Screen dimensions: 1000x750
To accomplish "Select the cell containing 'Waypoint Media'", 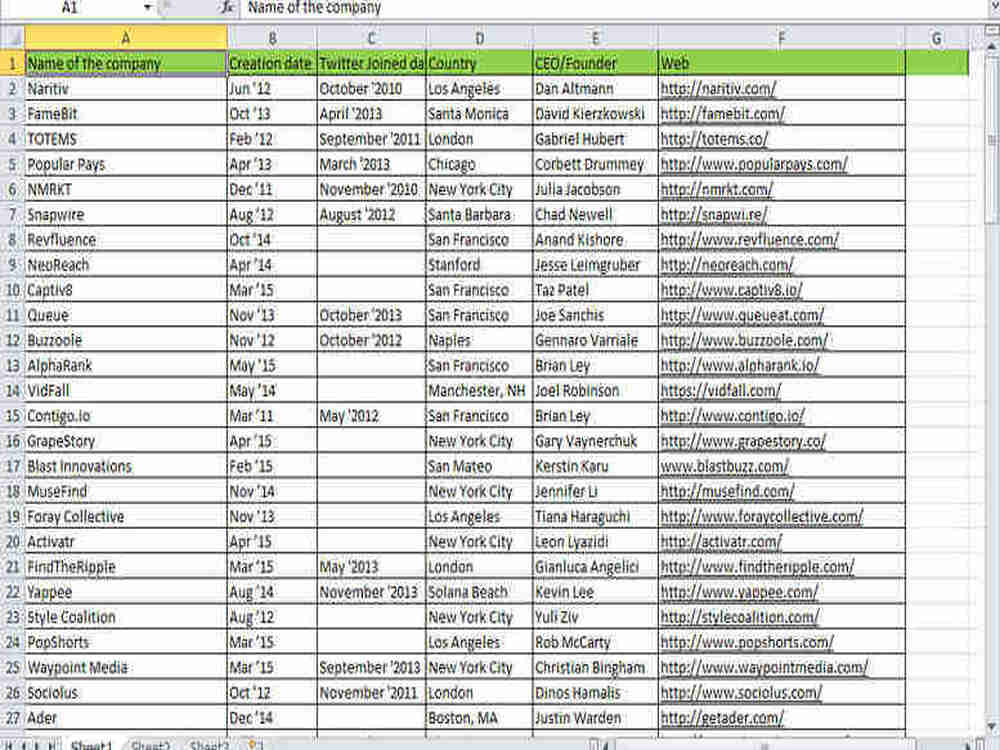I will 126,667.
